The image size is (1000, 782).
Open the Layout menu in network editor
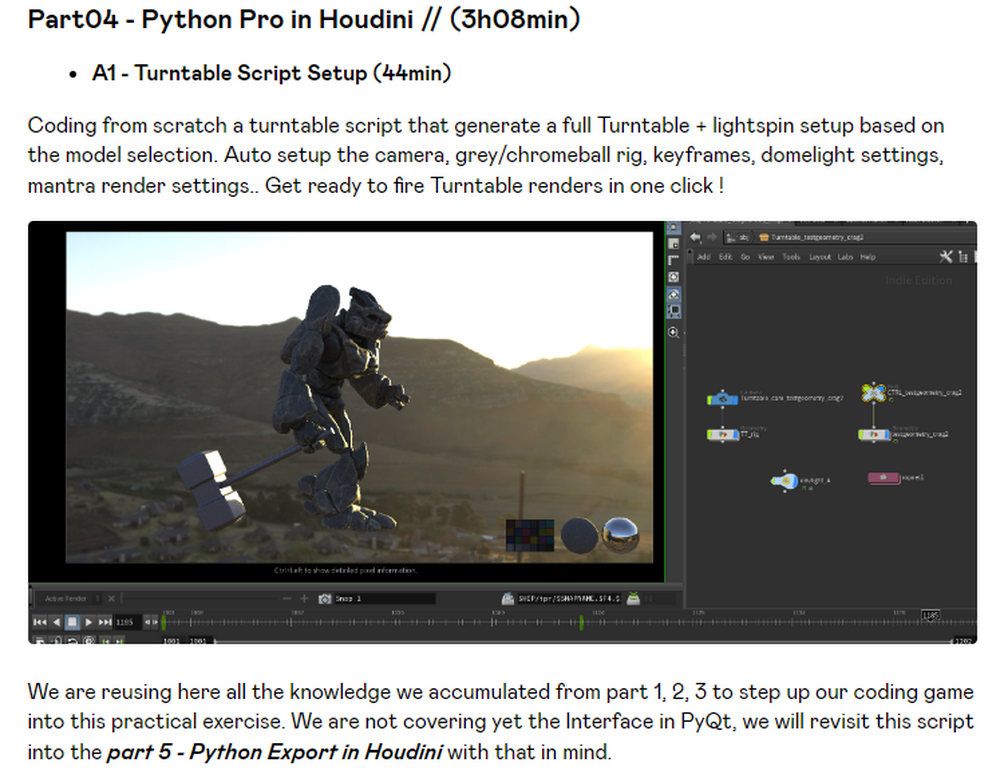820,257
